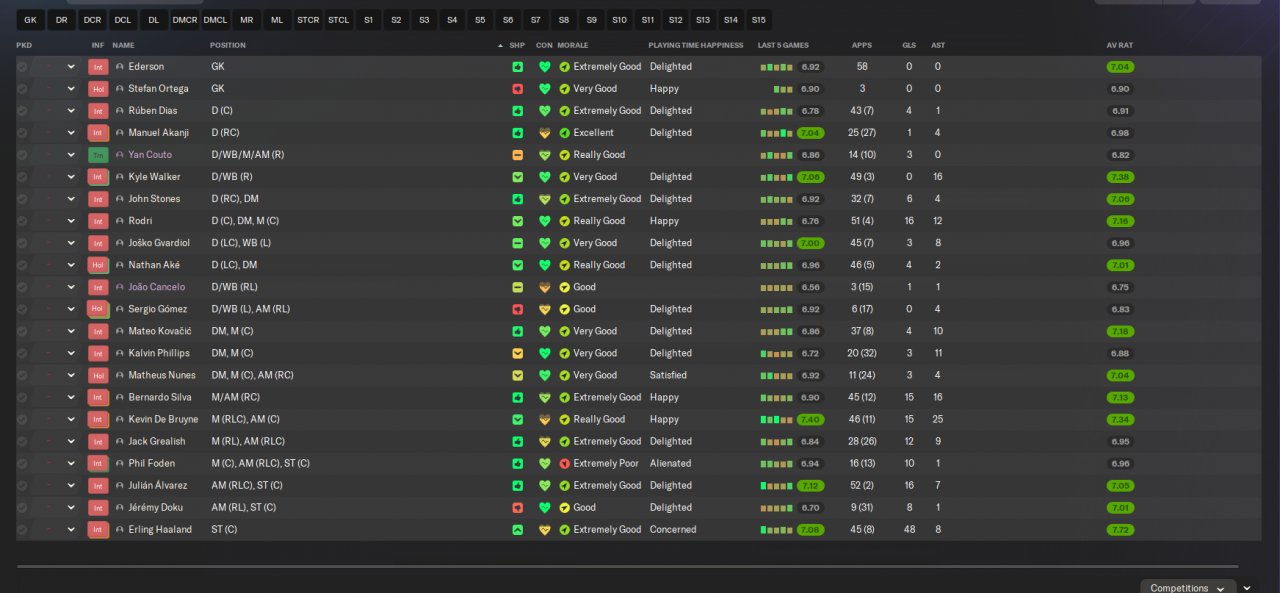Click Kevin De Bruyne's condition heart icon

545,420
